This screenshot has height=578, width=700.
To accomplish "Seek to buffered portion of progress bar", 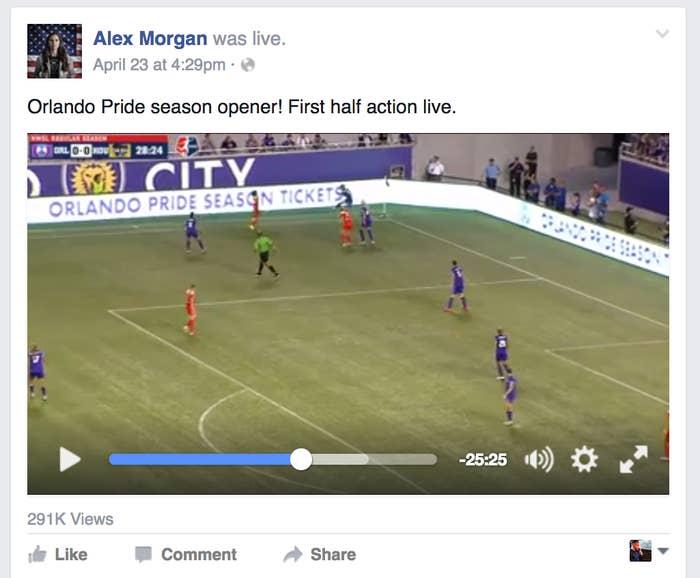I will click(340, 459).
